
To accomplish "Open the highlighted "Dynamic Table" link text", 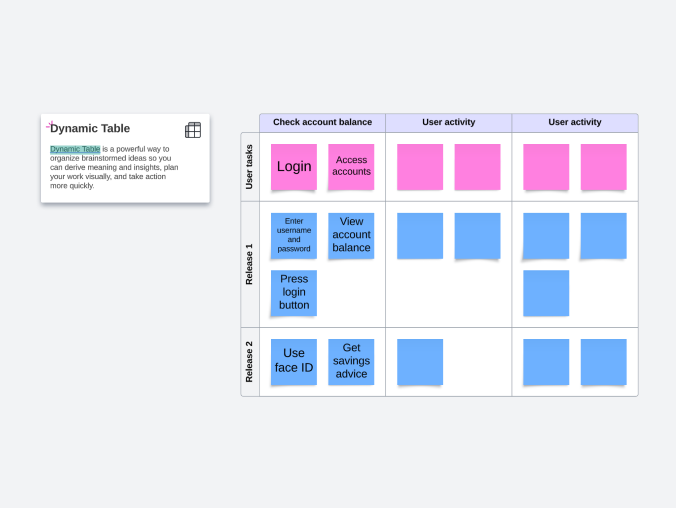I will point(75,149).
